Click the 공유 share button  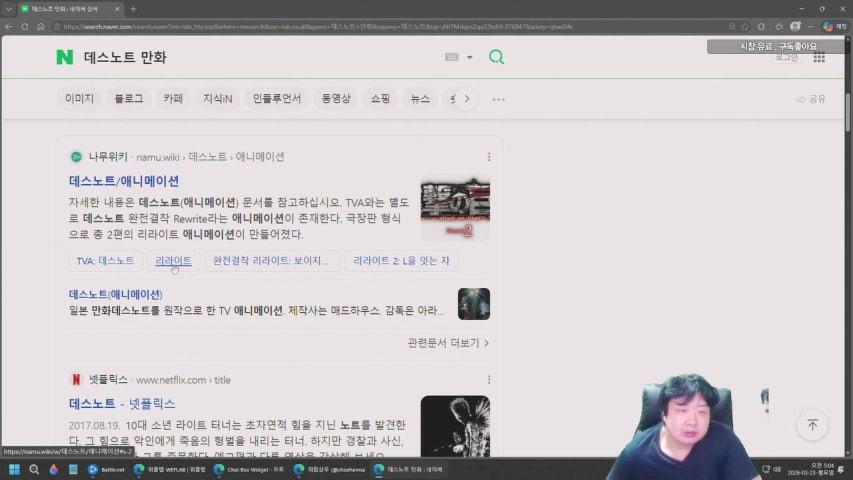pyautogui.click(x=811, y=99)
